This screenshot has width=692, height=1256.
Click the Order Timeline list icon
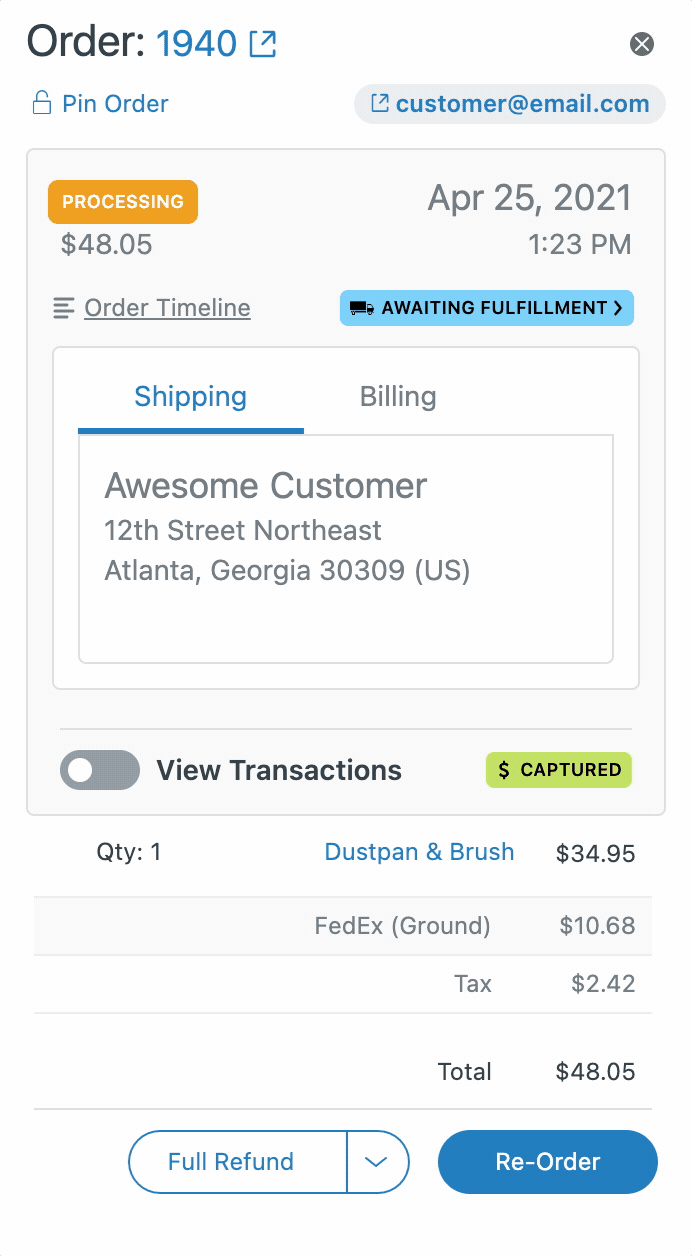tap(64, 308)
